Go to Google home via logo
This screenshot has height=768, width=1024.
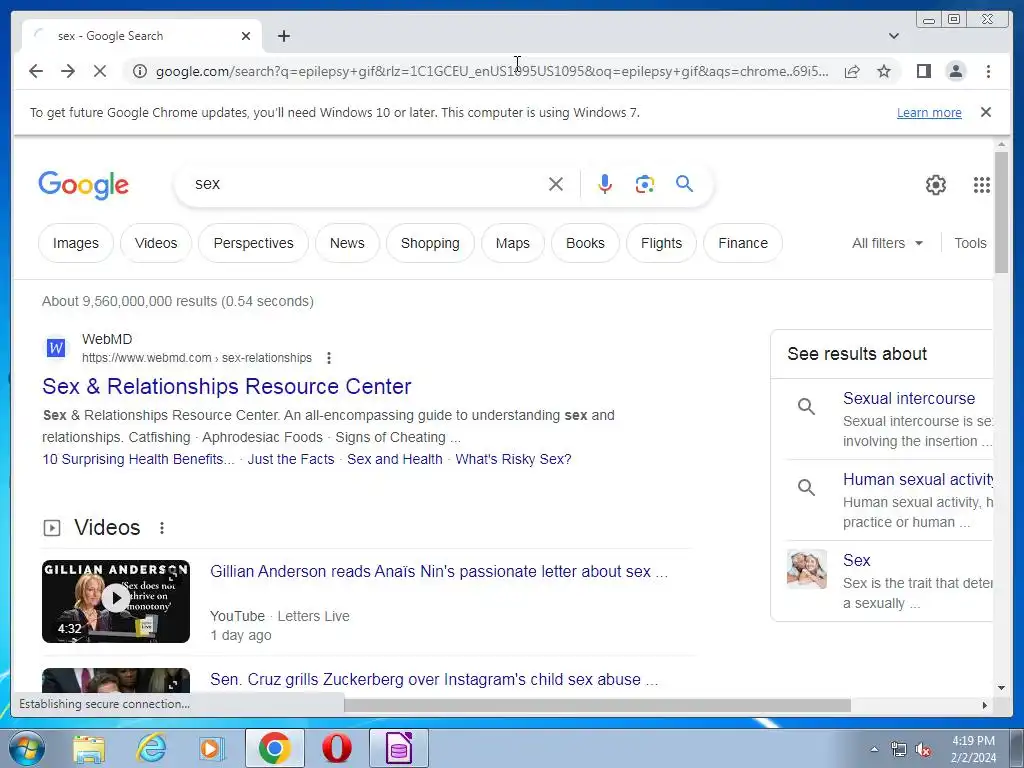(x=84, y=185)
